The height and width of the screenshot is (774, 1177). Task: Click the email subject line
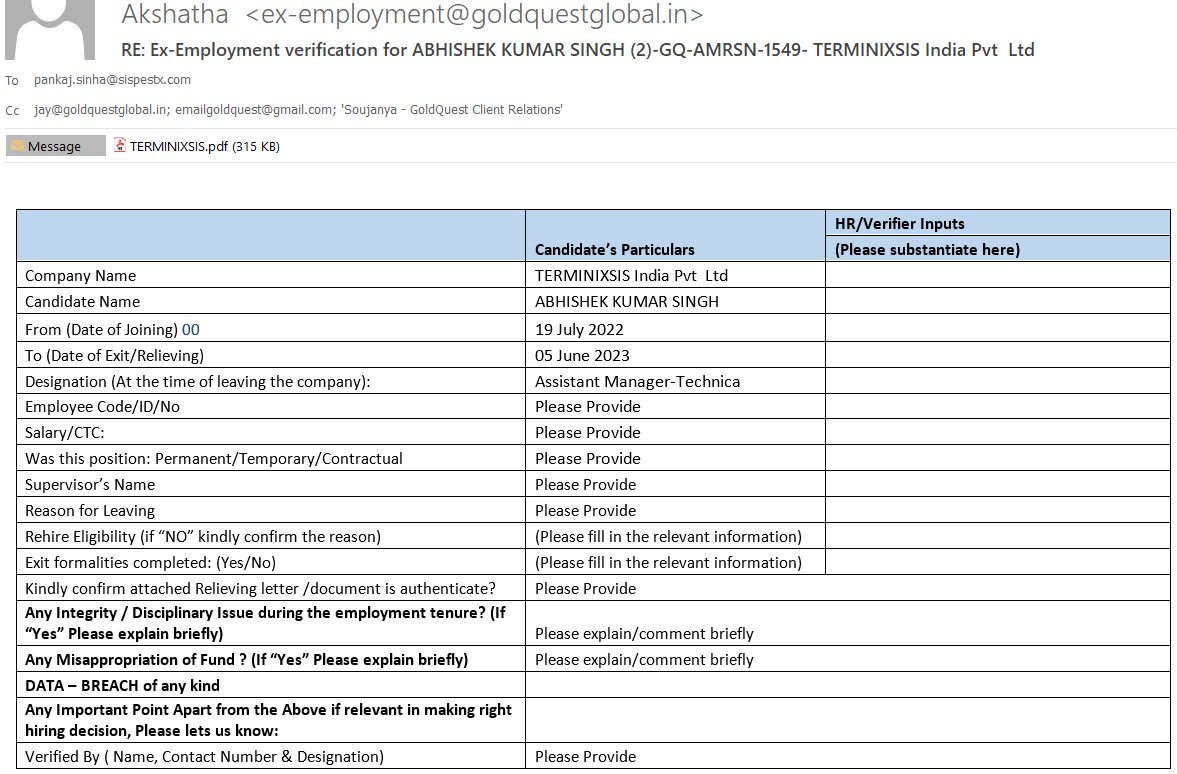(577, 50)
